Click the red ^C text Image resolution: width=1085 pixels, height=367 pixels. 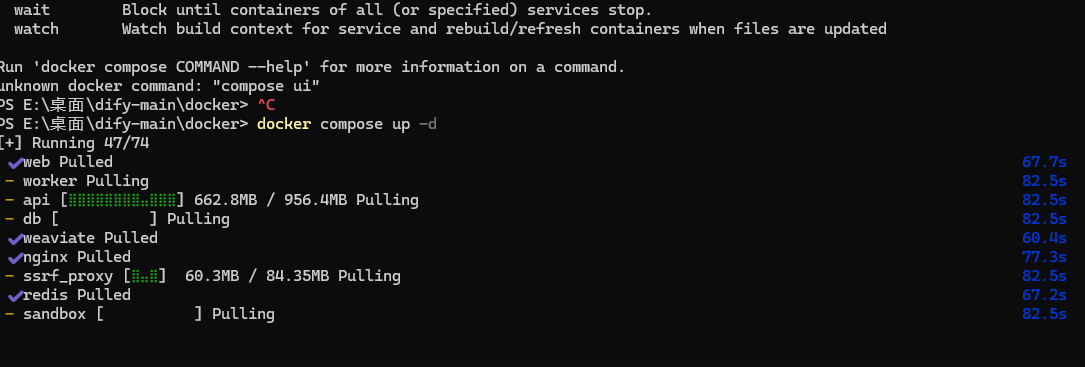(266, 105)
